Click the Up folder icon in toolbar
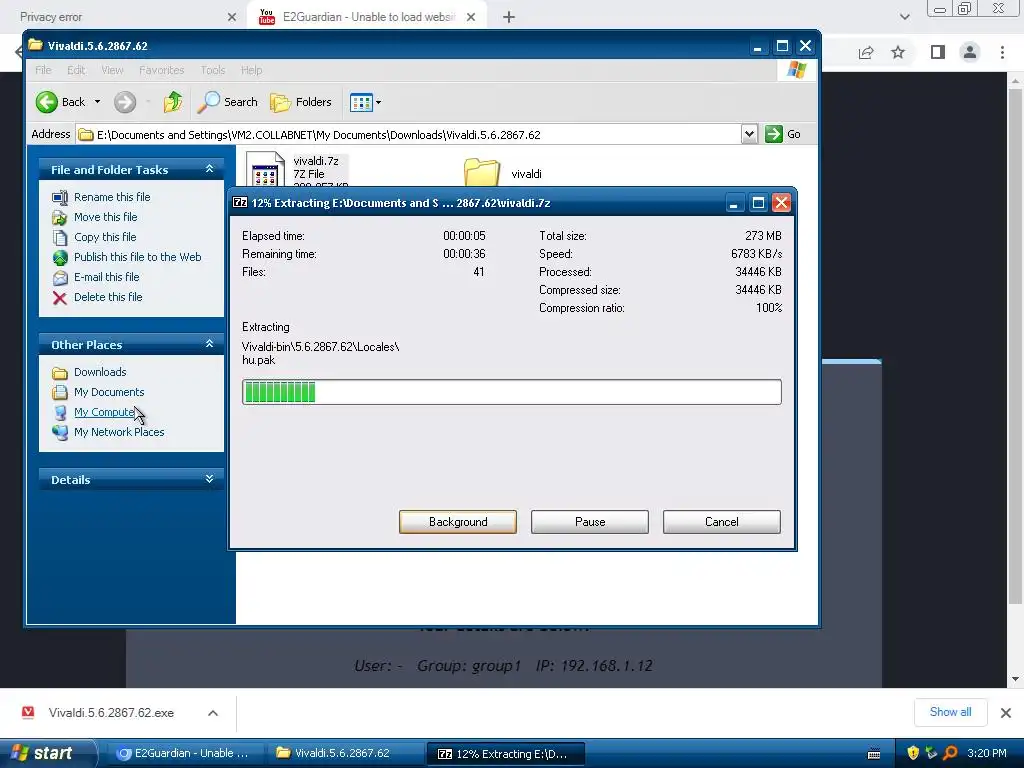Screen dimensions: 1024x768 click(173, 102)
